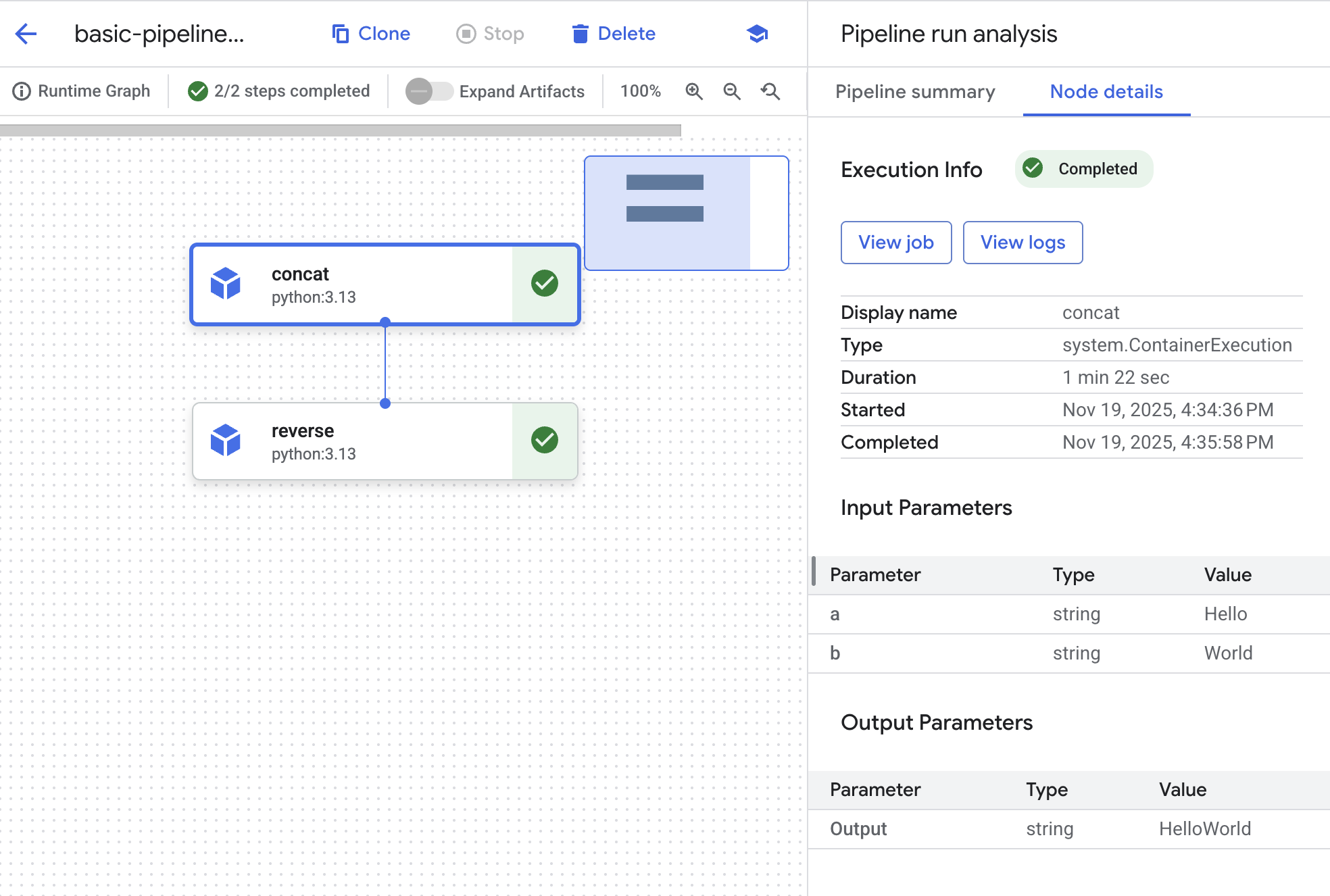Click the Stop button
1330x896 pixels.
point(490,33)
